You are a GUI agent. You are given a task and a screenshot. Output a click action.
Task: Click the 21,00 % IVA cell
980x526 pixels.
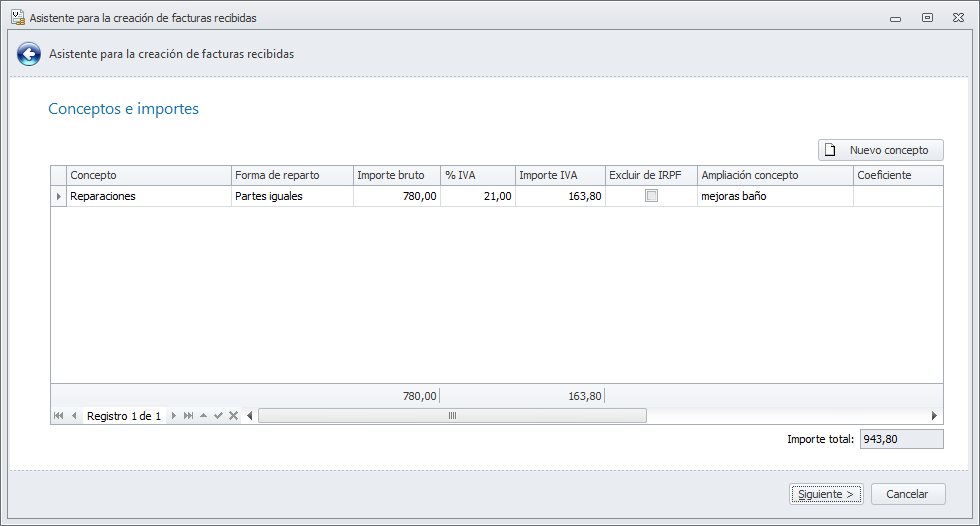(x=478, y=196)
